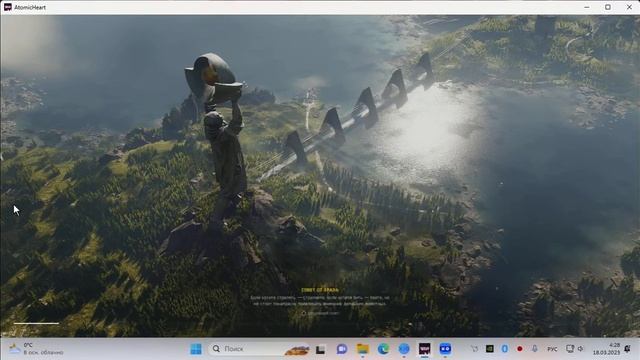Click the volume speaker icon in tray
The image size is (640, 360).
tap(580, 349)
